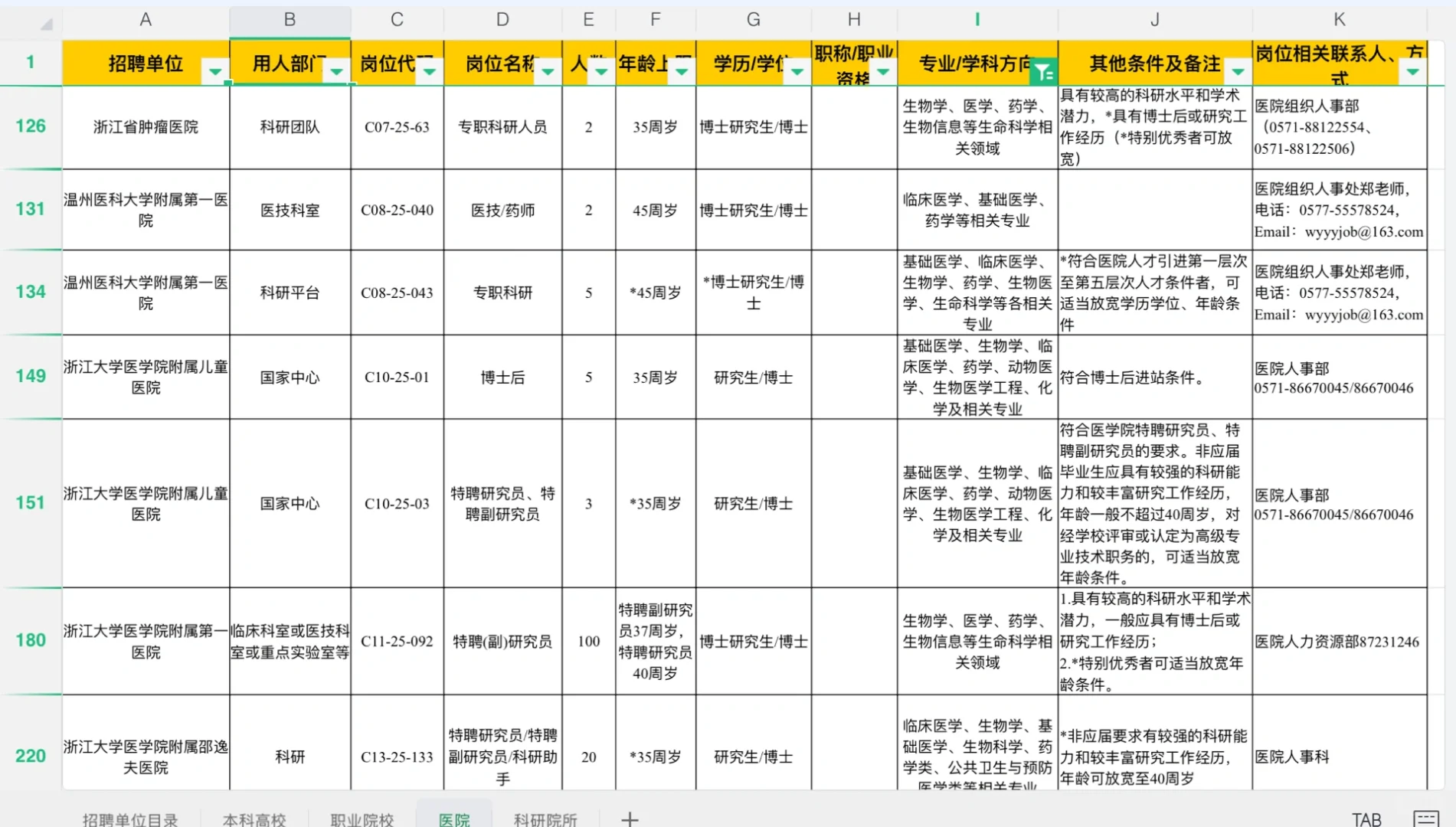The width and height of the screenshot is (1456, 827).
Task: Select the 专职科研人员 cell
Action: (x=502, y=127)
